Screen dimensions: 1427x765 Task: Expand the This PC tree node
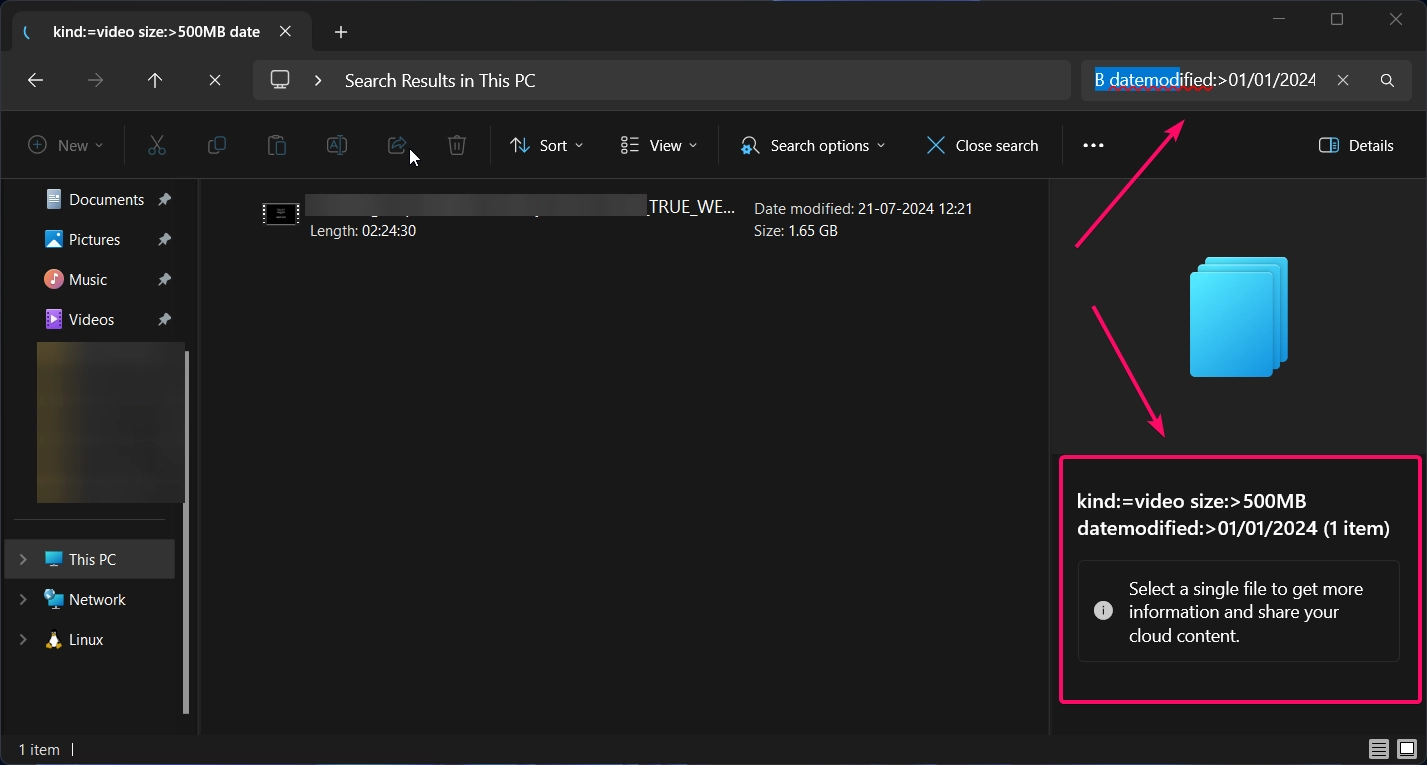(x=23, y=560)
